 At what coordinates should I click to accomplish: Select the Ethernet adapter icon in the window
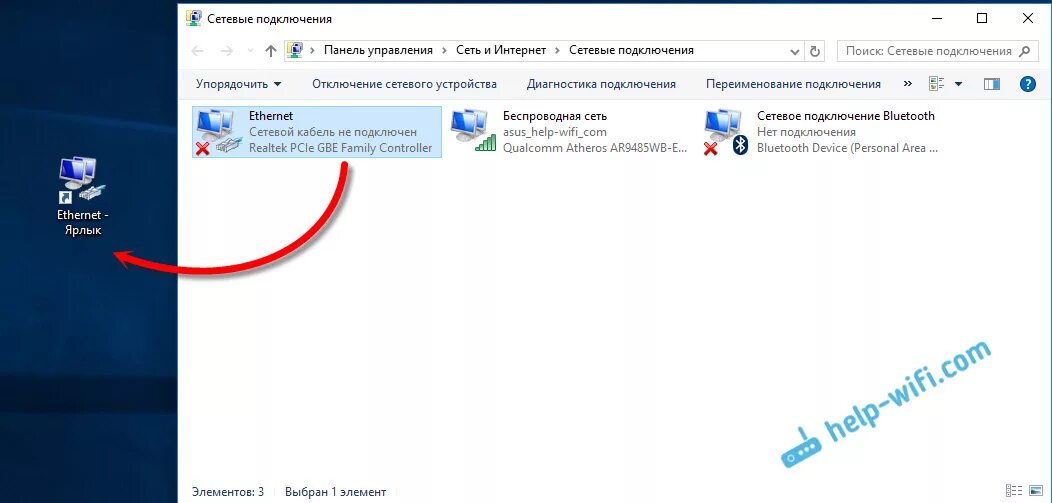click(x=217, y=132)
